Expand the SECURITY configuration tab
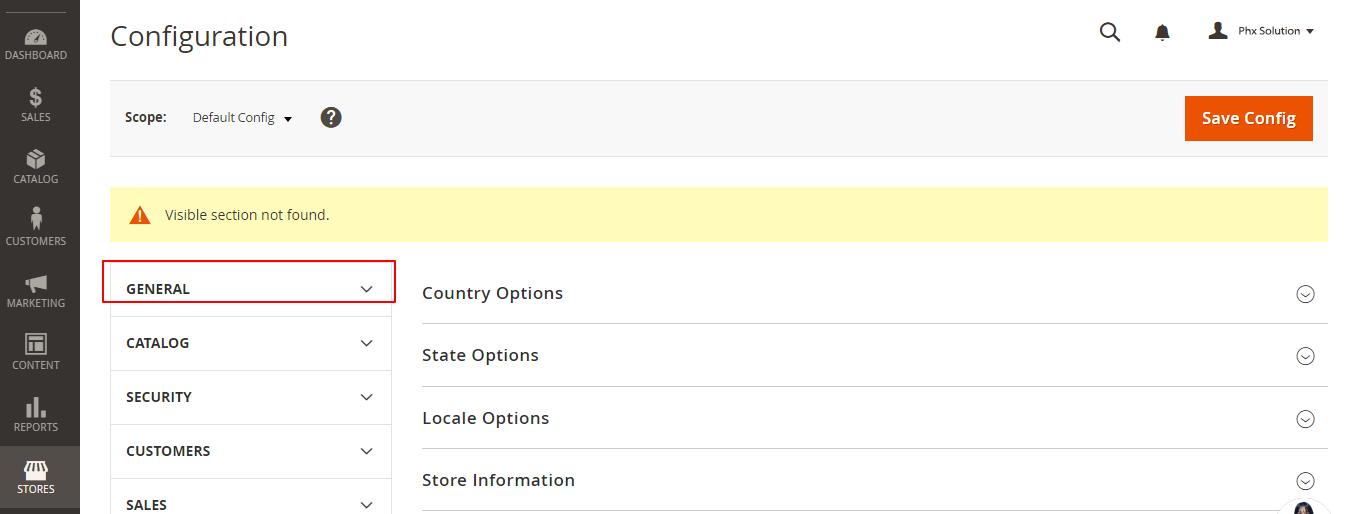Image resolution: width=1357 pixels, height=514 pixels. 250,397
